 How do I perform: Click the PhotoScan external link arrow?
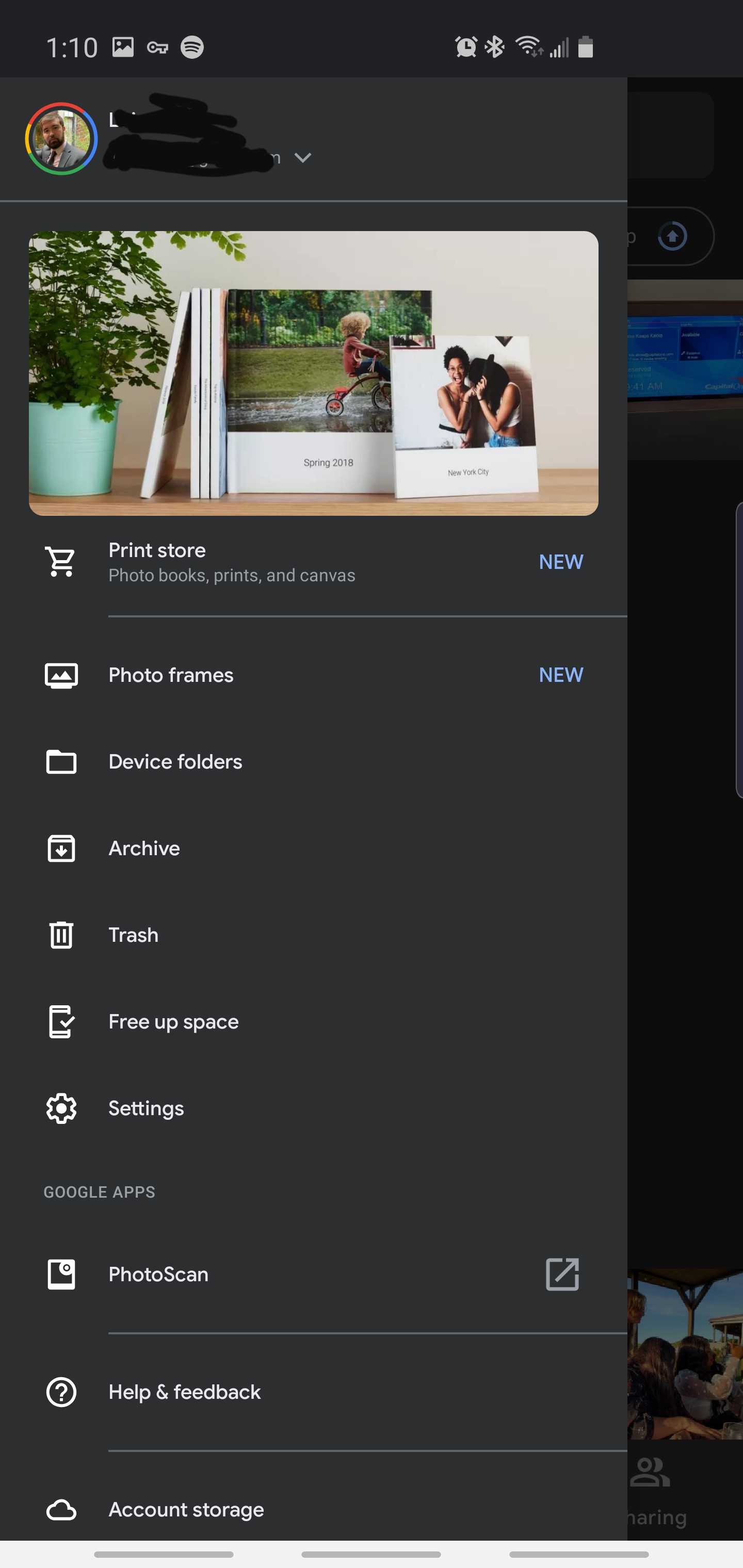[x=562, y=1274]
